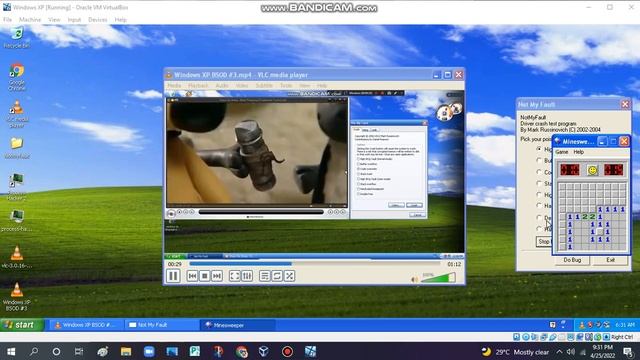Select Google Chrome desktop shortcut
The image size is (640, 360).
point(17,77)
